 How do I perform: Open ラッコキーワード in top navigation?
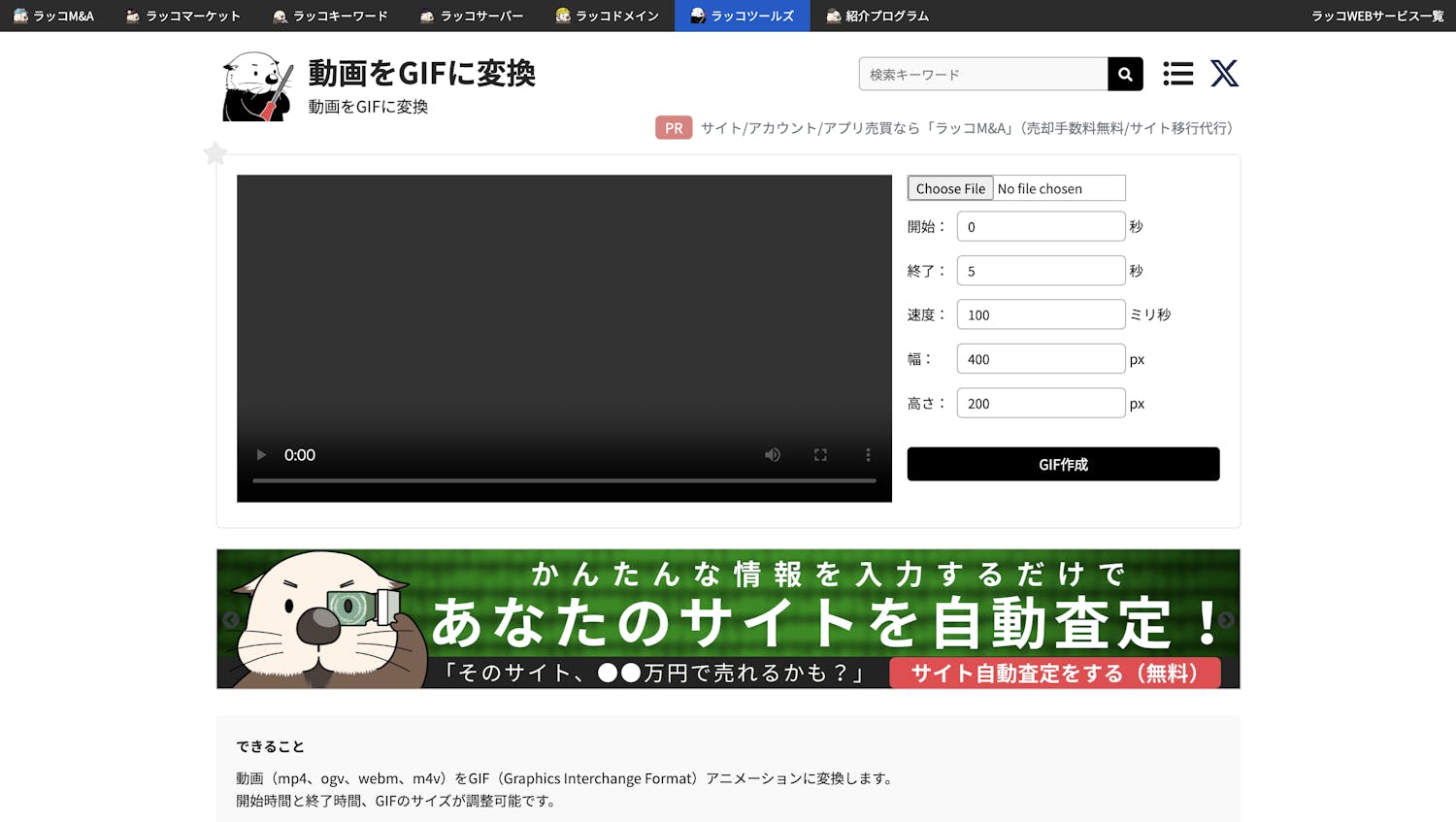click(x=331, y=16)
